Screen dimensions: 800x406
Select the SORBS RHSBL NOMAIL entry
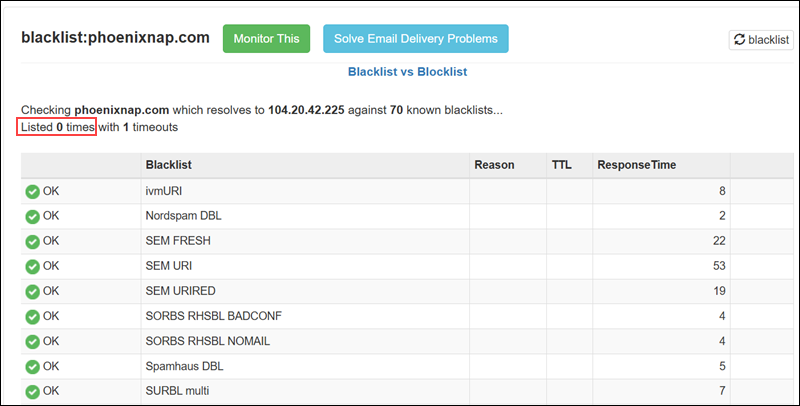click(208, 341)
